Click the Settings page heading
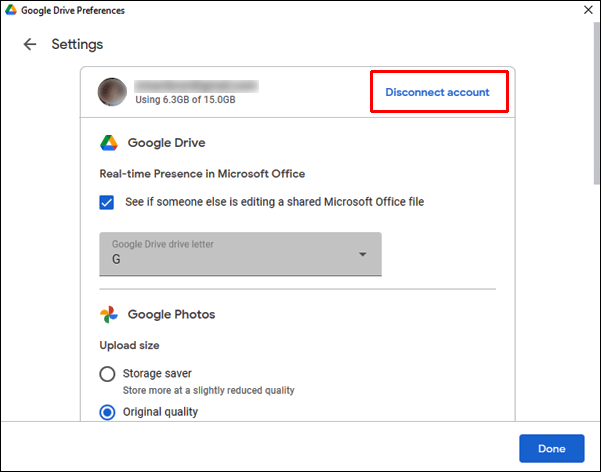601x472 pixels. tap(77, 44)
